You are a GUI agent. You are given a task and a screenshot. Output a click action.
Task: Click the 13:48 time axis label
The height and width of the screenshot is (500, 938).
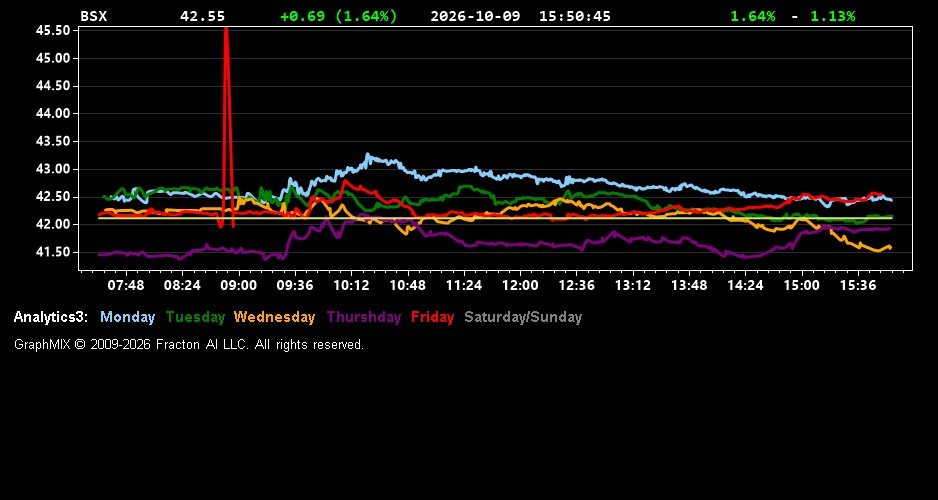689,285
